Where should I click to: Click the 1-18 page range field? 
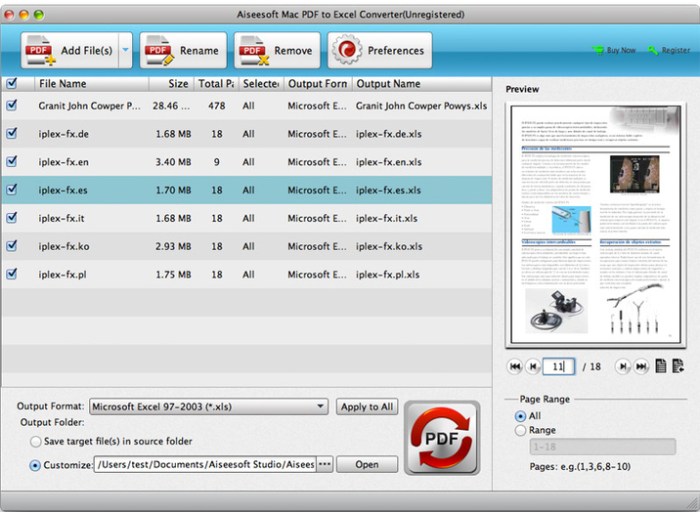tap(603, 446)
